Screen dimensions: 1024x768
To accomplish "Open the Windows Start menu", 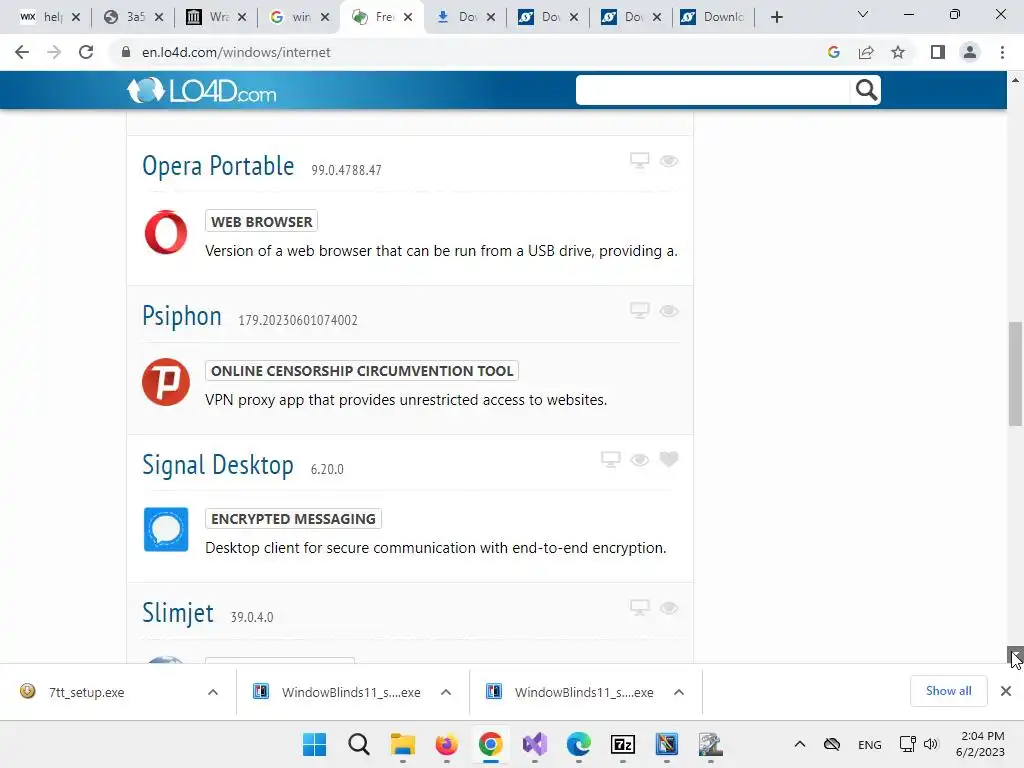I will point(314,744).
